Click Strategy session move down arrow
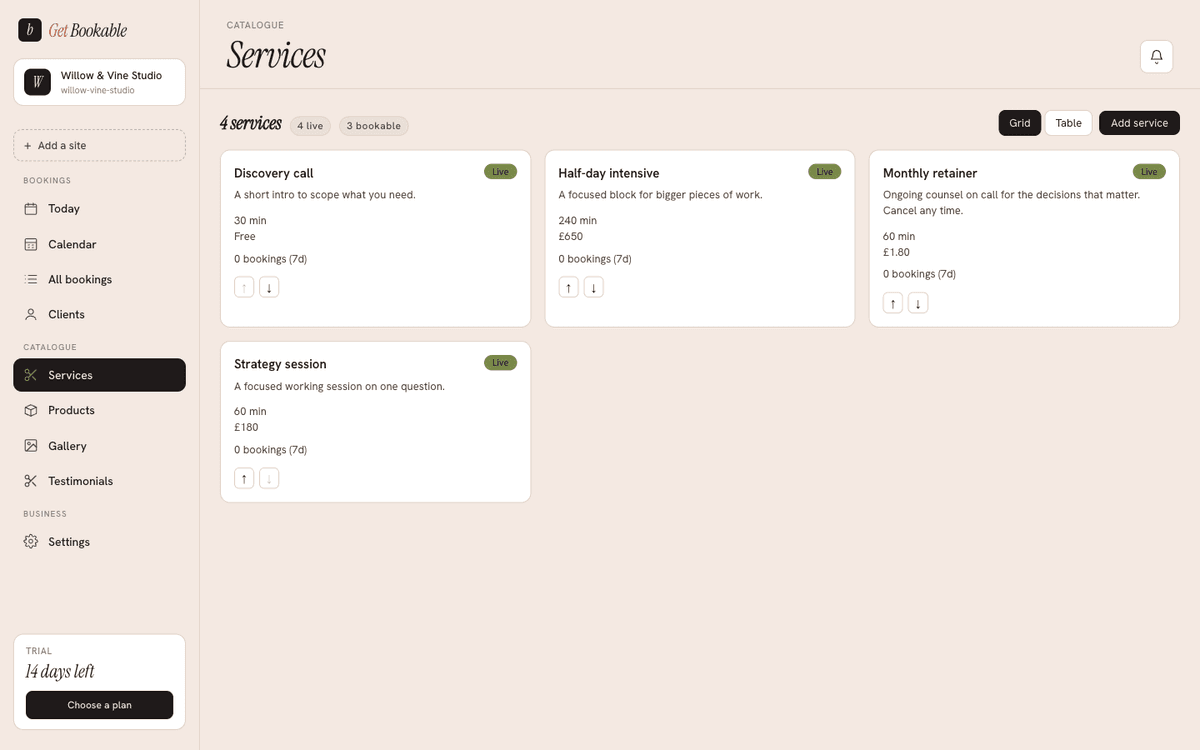This screenshot has height=750, width=1200. (269, 478)
